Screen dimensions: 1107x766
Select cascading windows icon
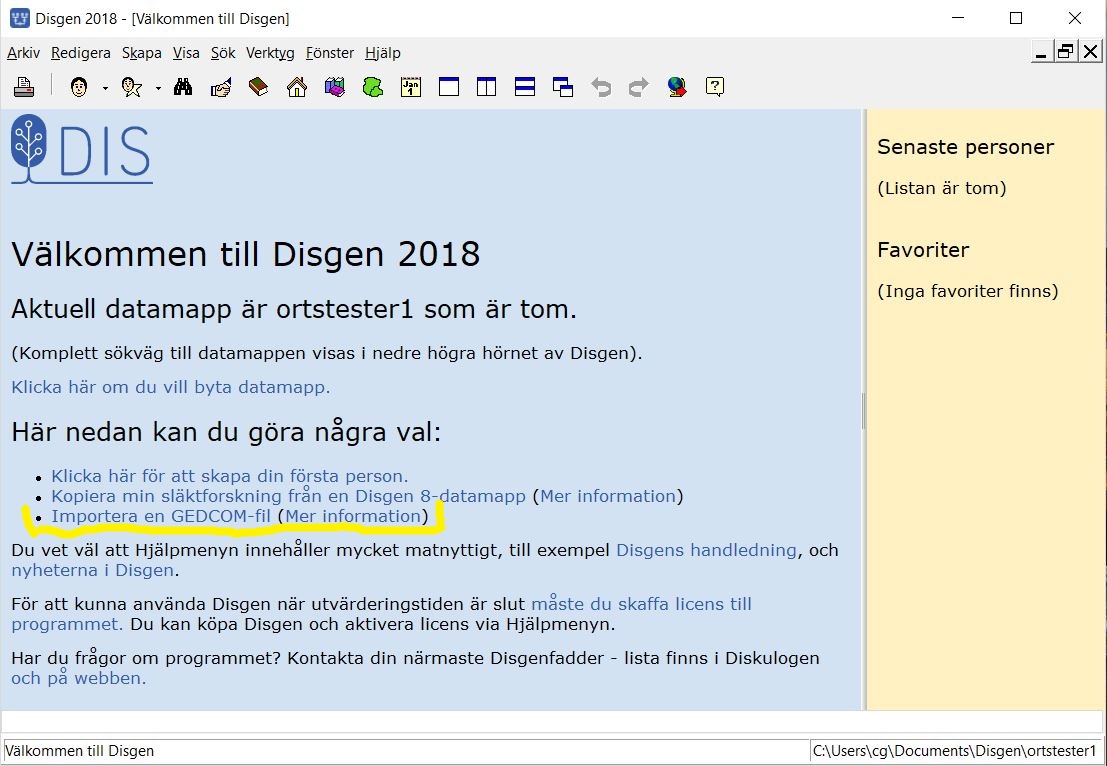[x=563, y=87]
